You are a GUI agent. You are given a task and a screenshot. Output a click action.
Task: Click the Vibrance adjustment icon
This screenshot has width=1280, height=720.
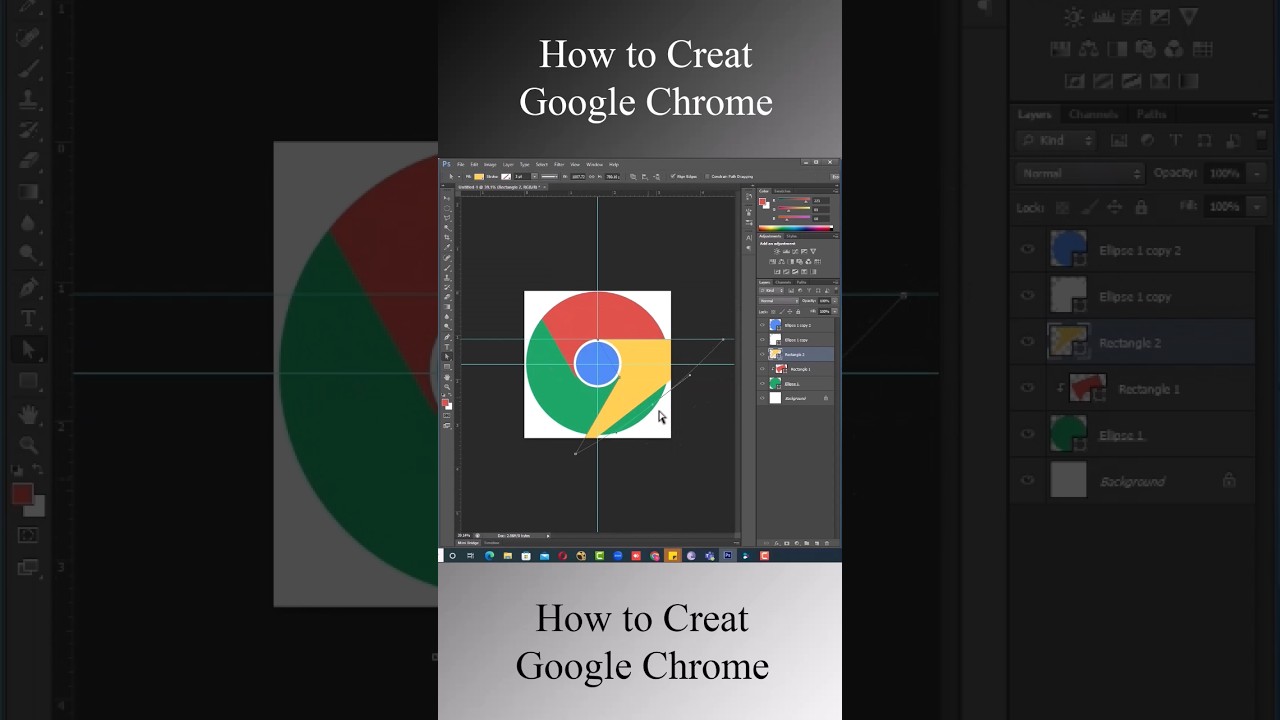click(813, 251)
